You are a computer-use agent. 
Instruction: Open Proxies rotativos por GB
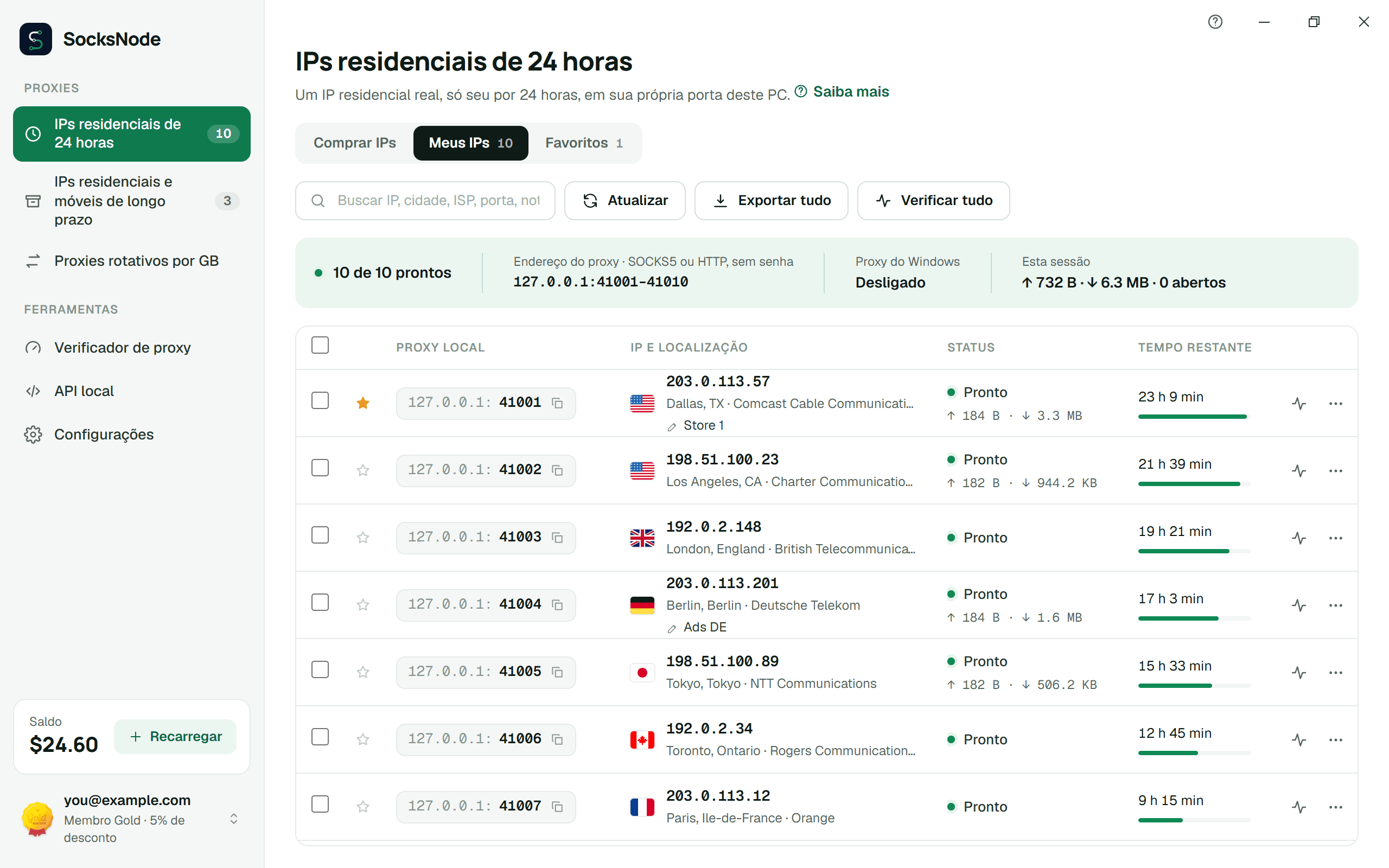pos(131,260)
